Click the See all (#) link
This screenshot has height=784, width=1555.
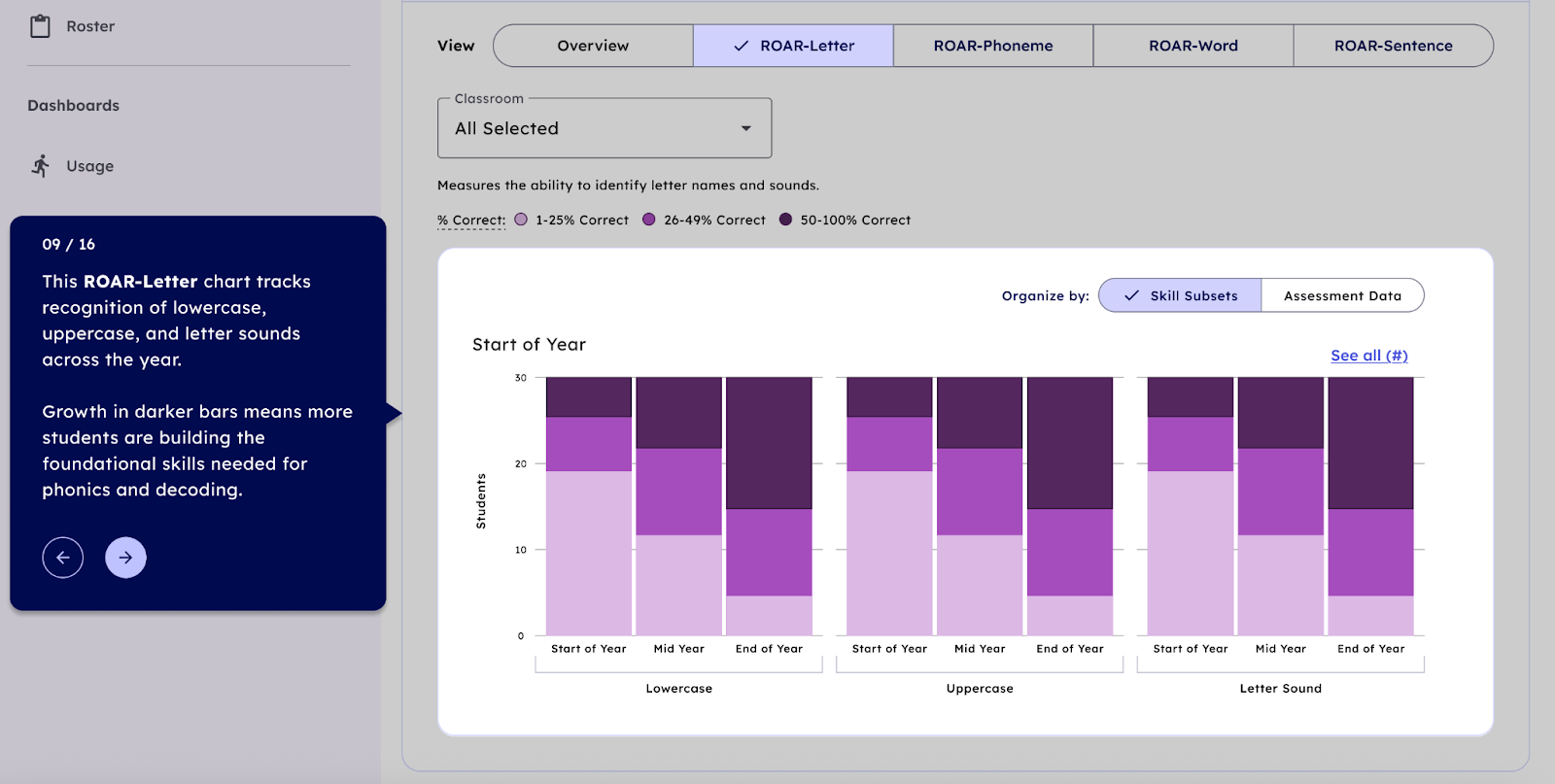1368,356
